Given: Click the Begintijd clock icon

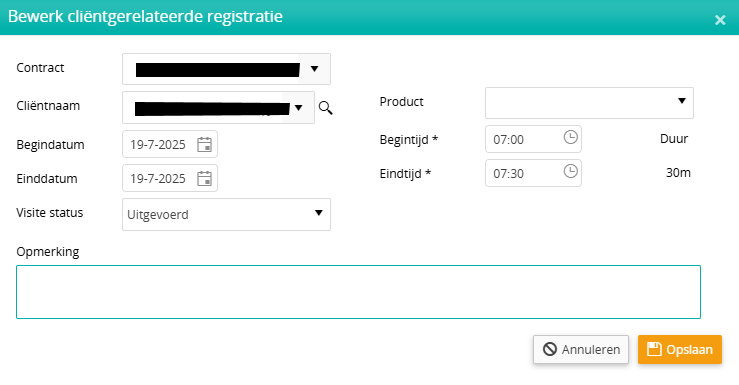Looking at the screenshot, I should 570,137.
